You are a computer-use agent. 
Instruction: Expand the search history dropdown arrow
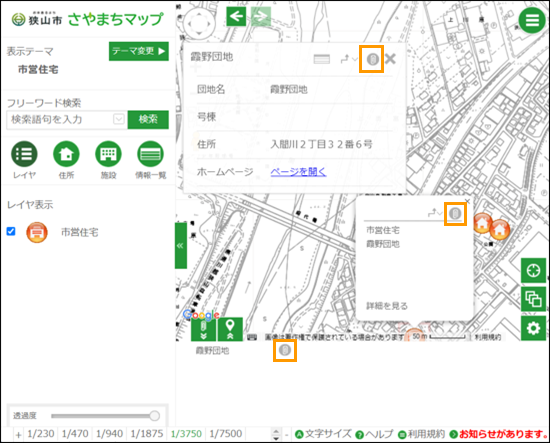click(x=119, y=119)
